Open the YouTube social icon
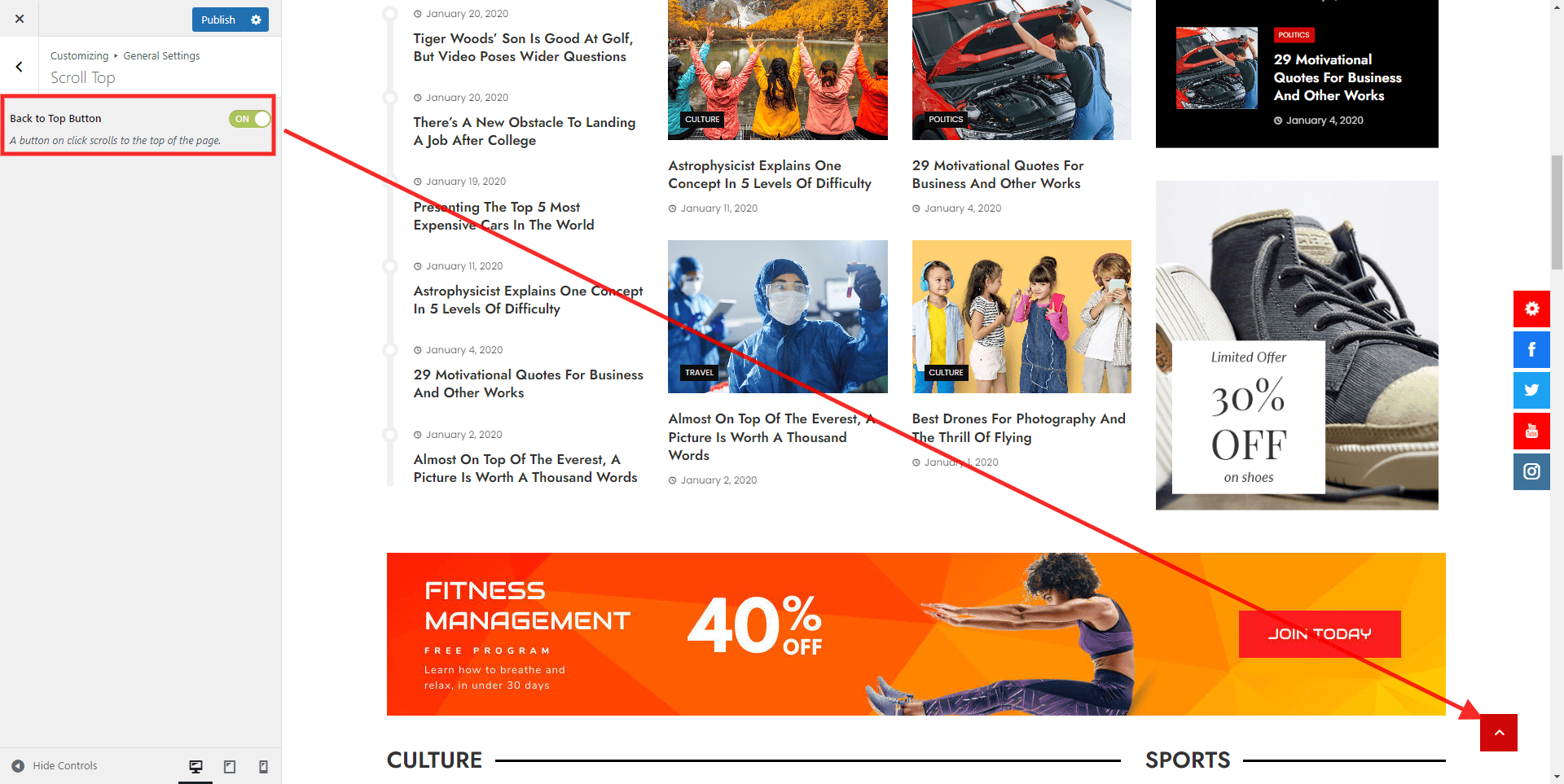The image size is (1564, 784). [x=1531, y=431]
